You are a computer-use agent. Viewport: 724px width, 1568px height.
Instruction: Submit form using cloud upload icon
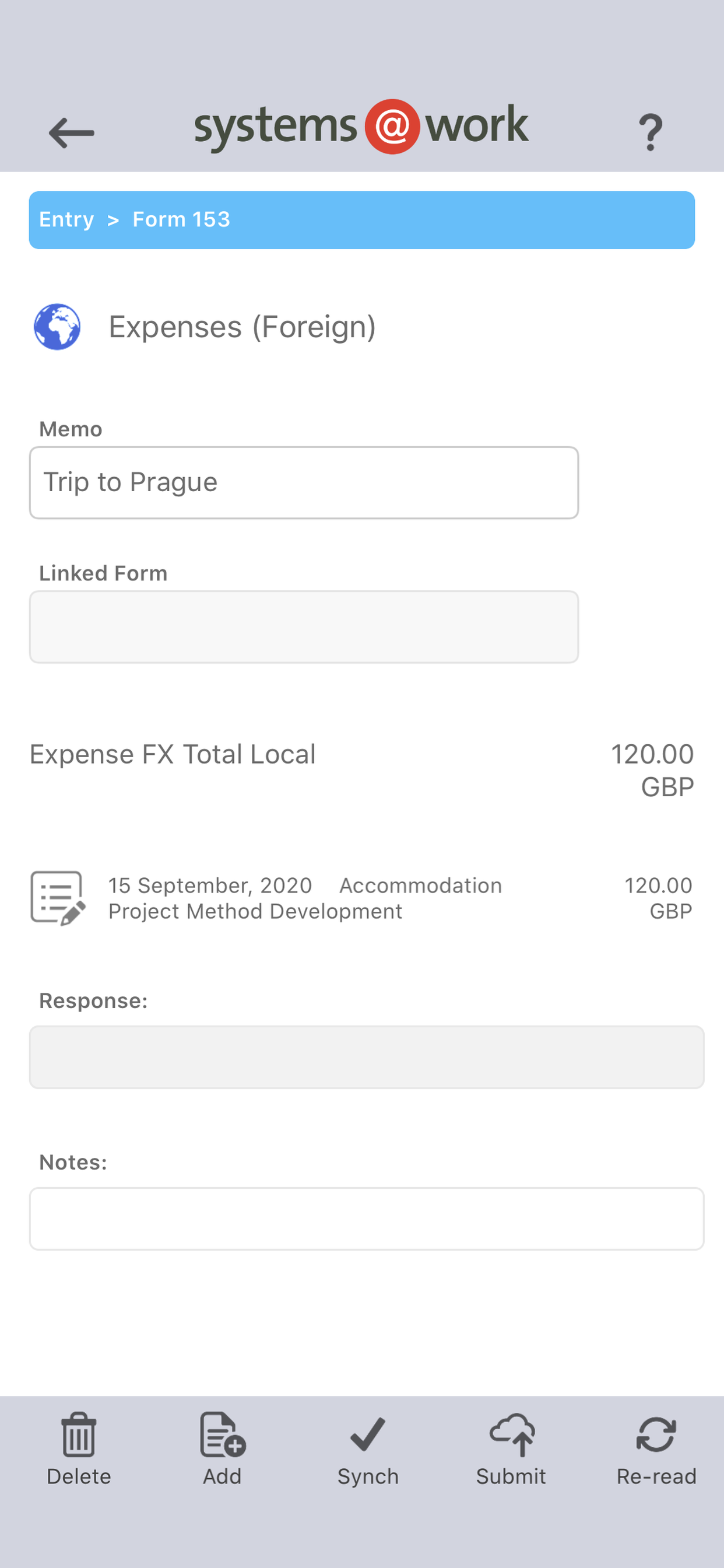[512, 1434]
